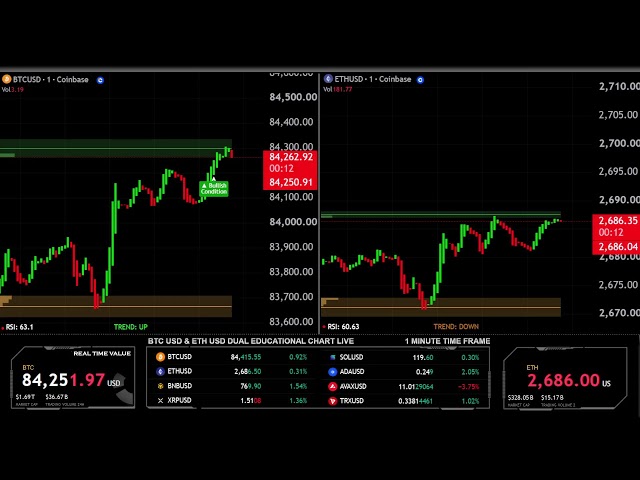Click the Bullish Condition green label
Image resolution: width=640 pixels, height=480 pixels.
213,189
